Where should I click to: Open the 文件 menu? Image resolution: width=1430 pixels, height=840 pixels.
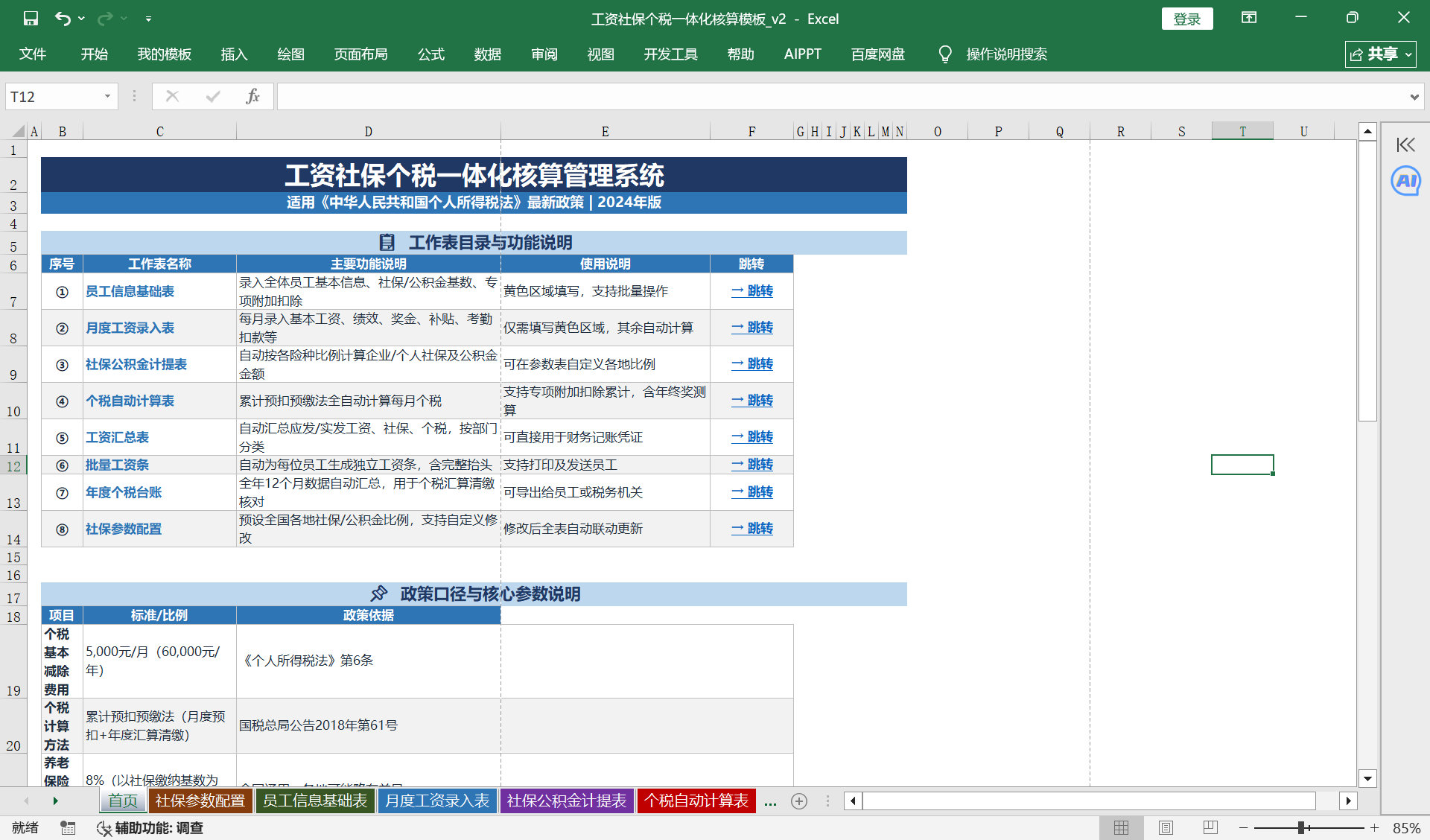click(x=33, y=54)
